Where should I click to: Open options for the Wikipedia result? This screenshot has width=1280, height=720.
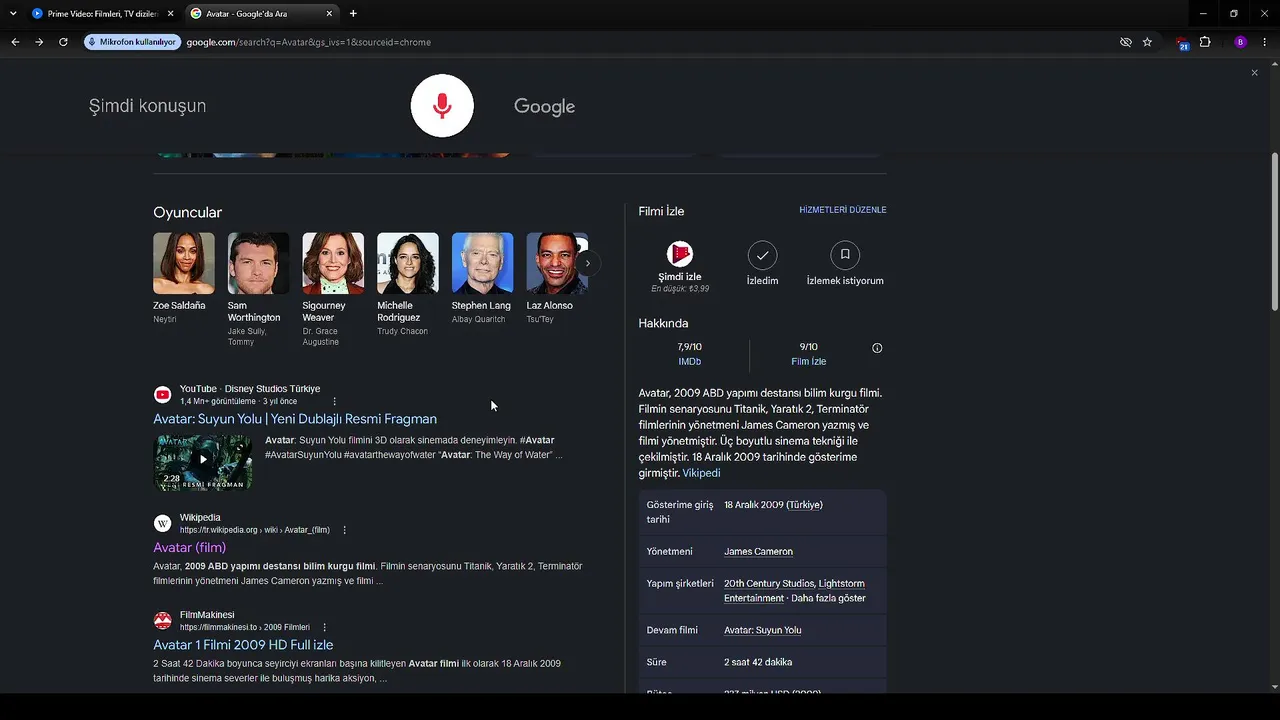[x=345, y=530]
